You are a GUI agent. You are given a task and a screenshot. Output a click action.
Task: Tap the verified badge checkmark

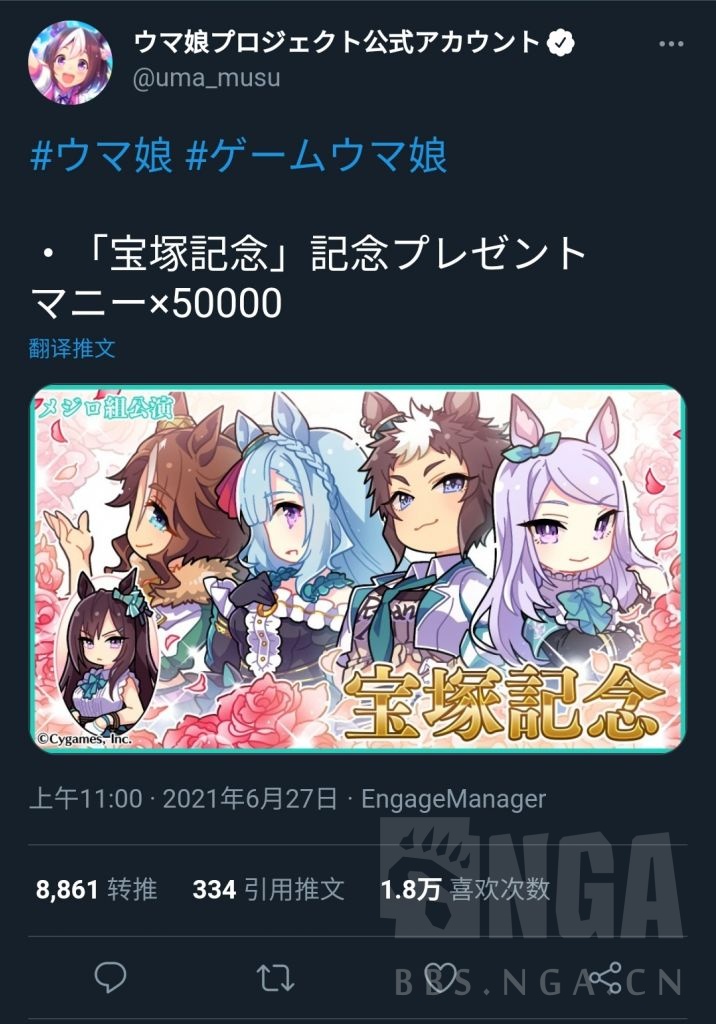pos(560,43)
